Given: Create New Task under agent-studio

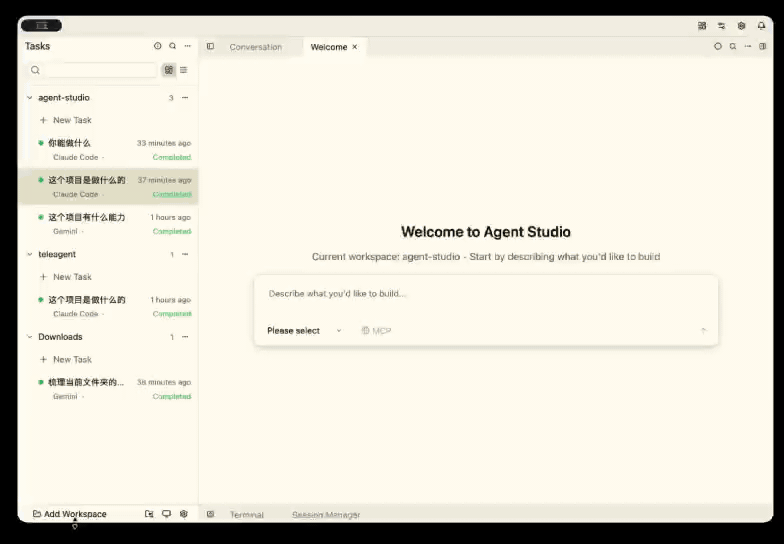Looking at the screenshot, I should click(66, 120).
